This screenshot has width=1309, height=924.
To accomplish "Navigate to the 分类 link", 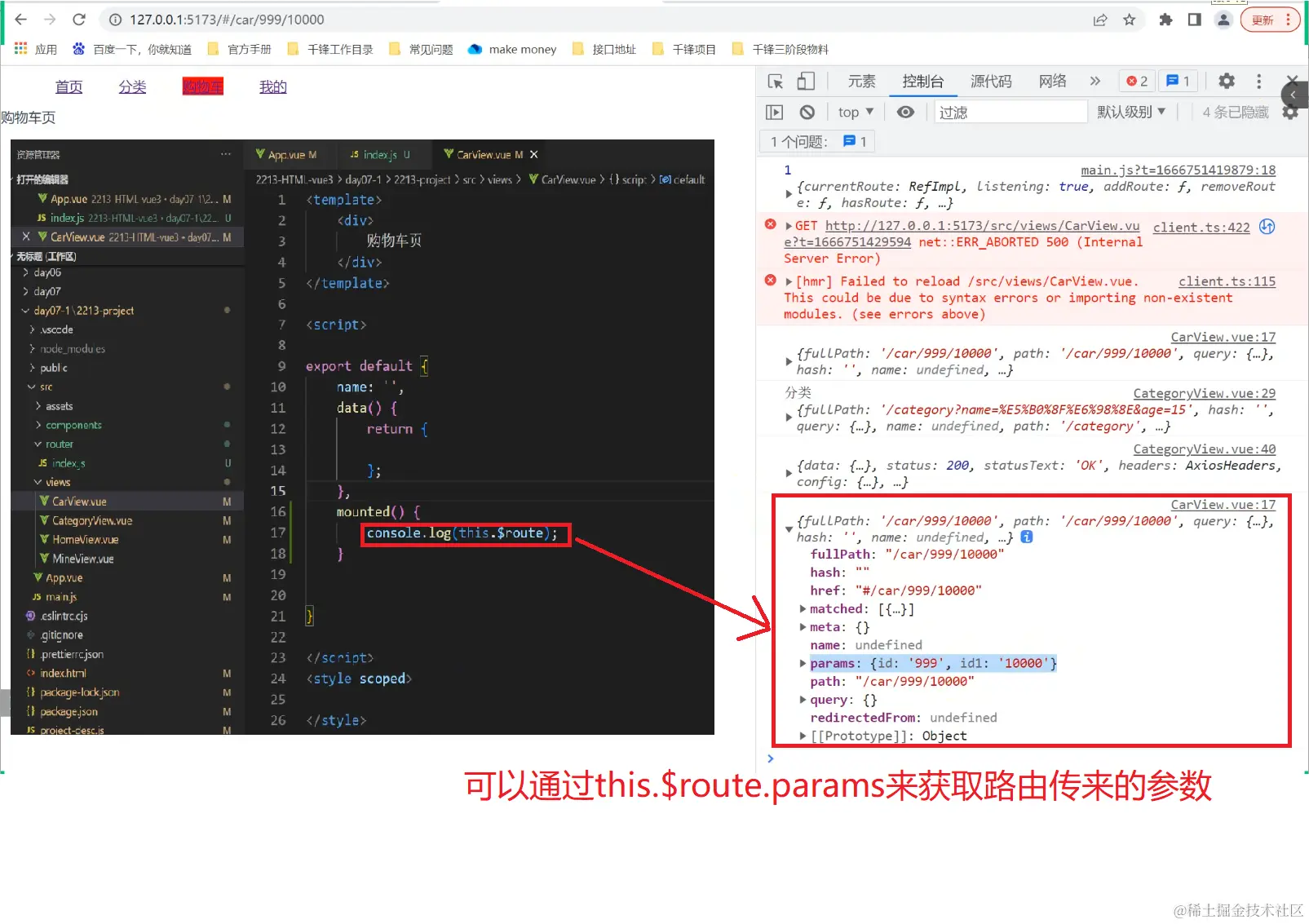I will [132, 86].
